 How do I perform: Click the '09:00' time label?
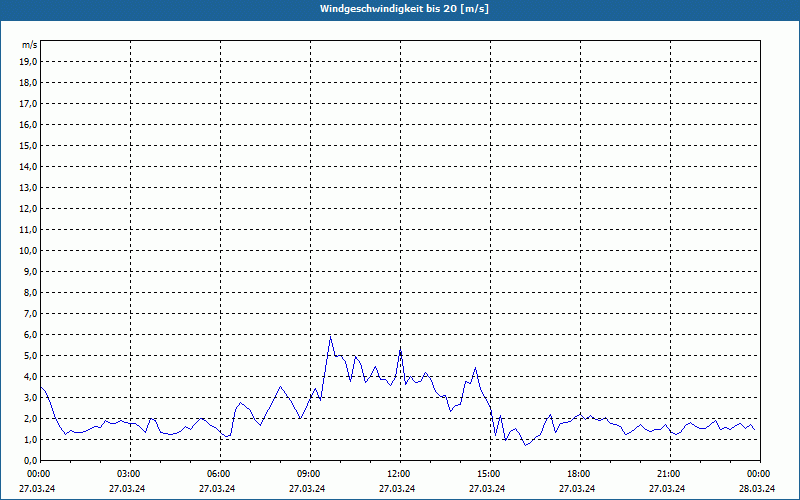309,474
